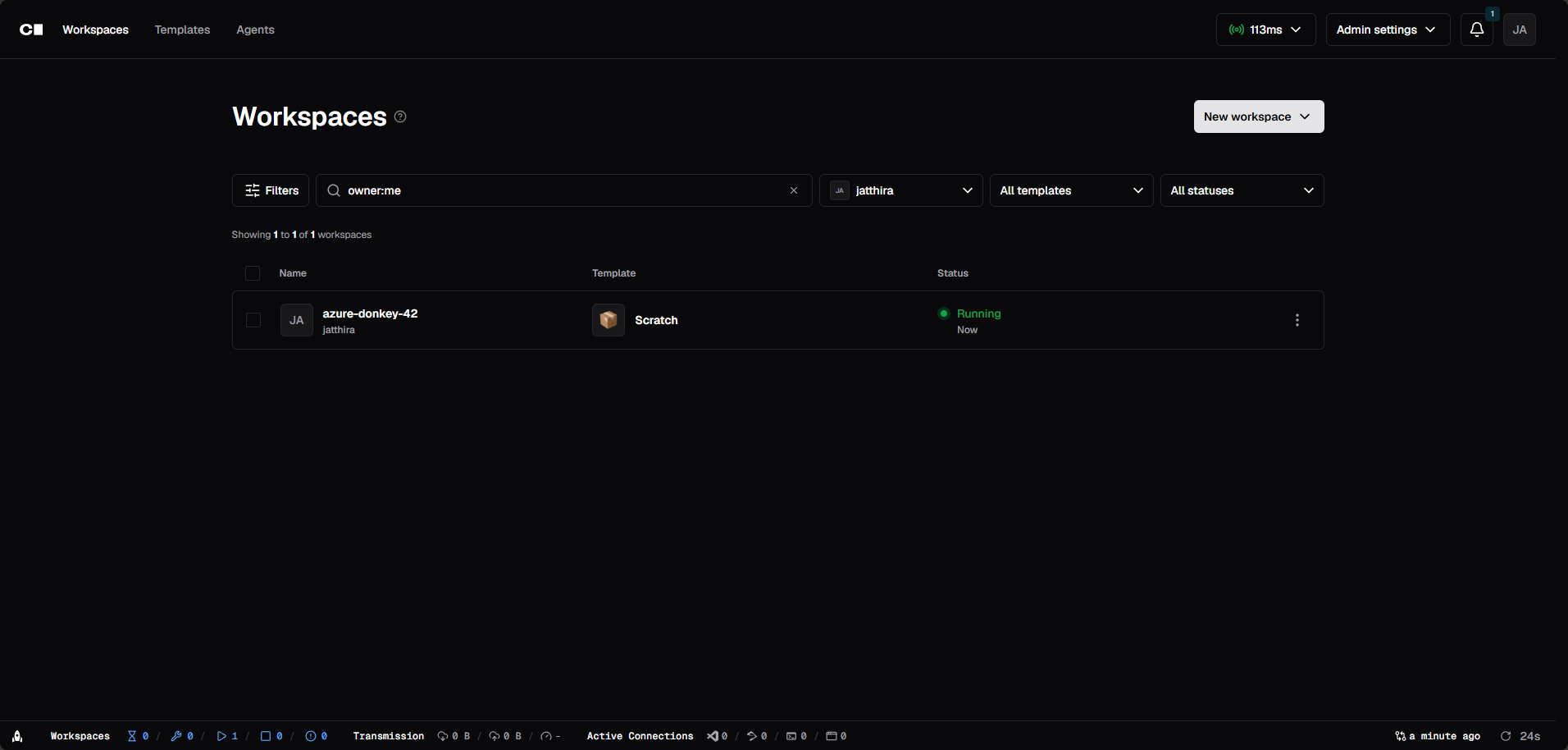The width and height of the screenshot is (1568, 750).
Task: Click the stopped workspaces square icon
Action: point(266,736)
